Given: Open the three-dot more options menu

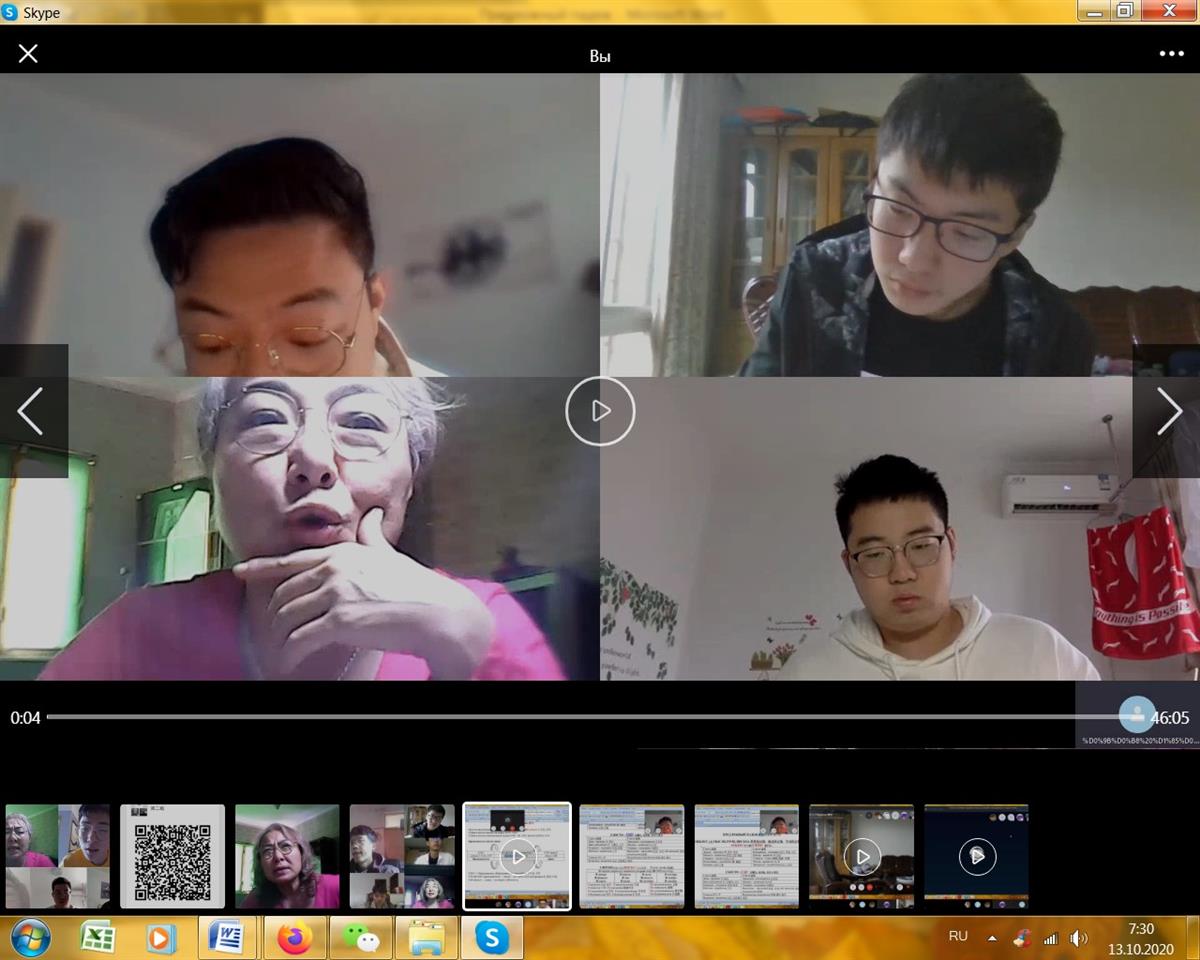Looking at the screenshot, I should [x=1171, y=54].
